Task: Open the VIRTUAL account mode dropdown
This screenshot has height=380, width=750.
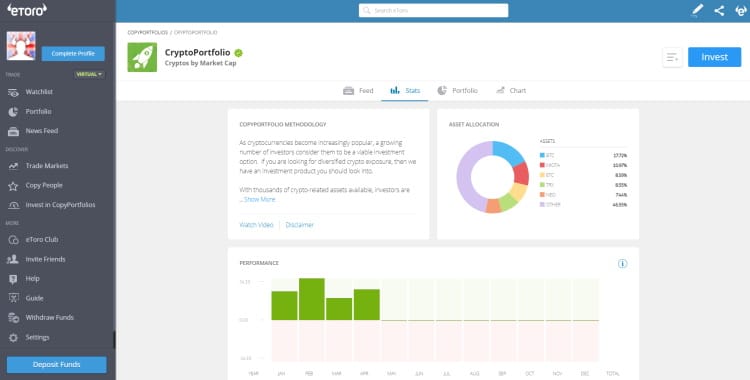Action: coord(89,75)
